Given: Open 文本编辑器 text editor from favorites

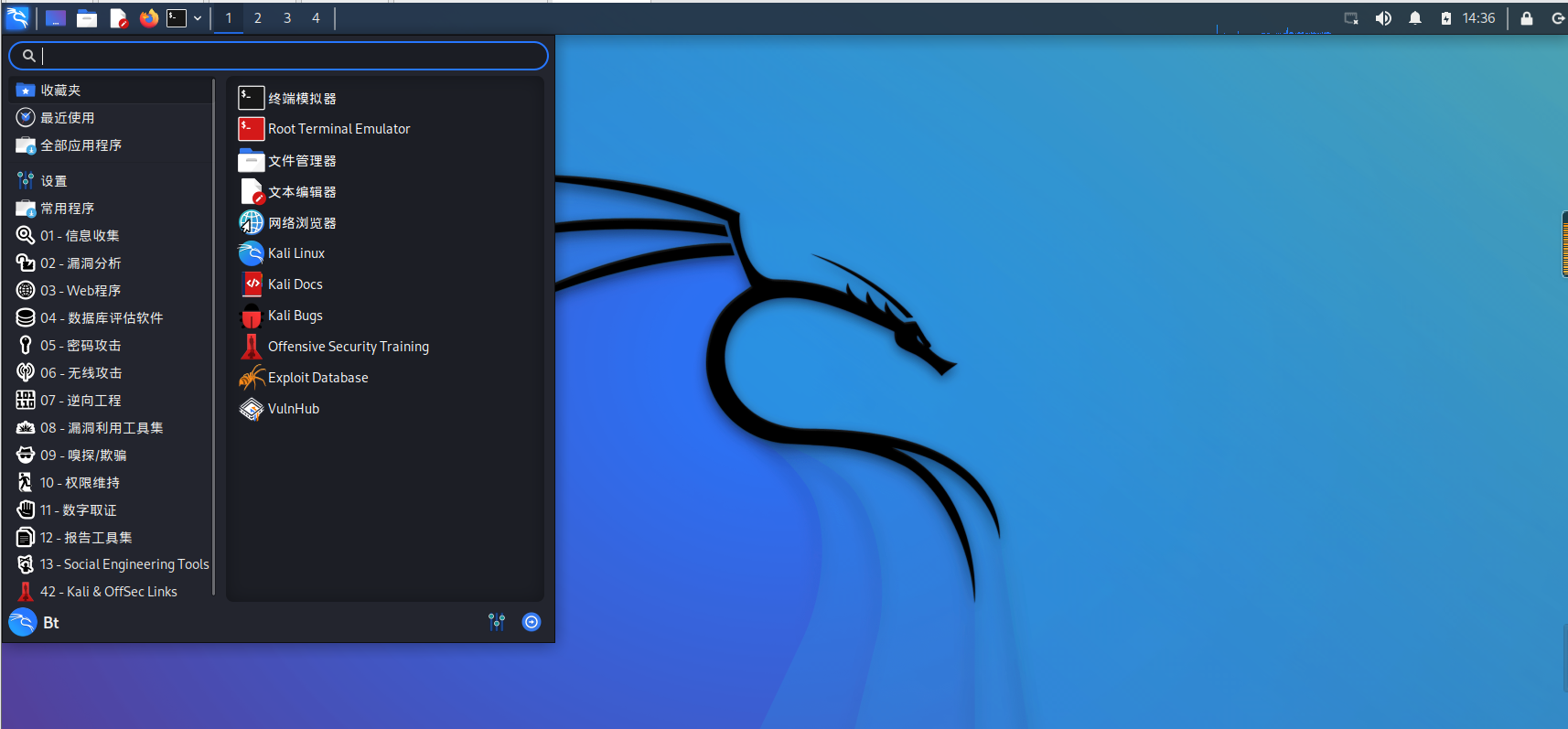Looking at the screenshot, I should point(385,191).
